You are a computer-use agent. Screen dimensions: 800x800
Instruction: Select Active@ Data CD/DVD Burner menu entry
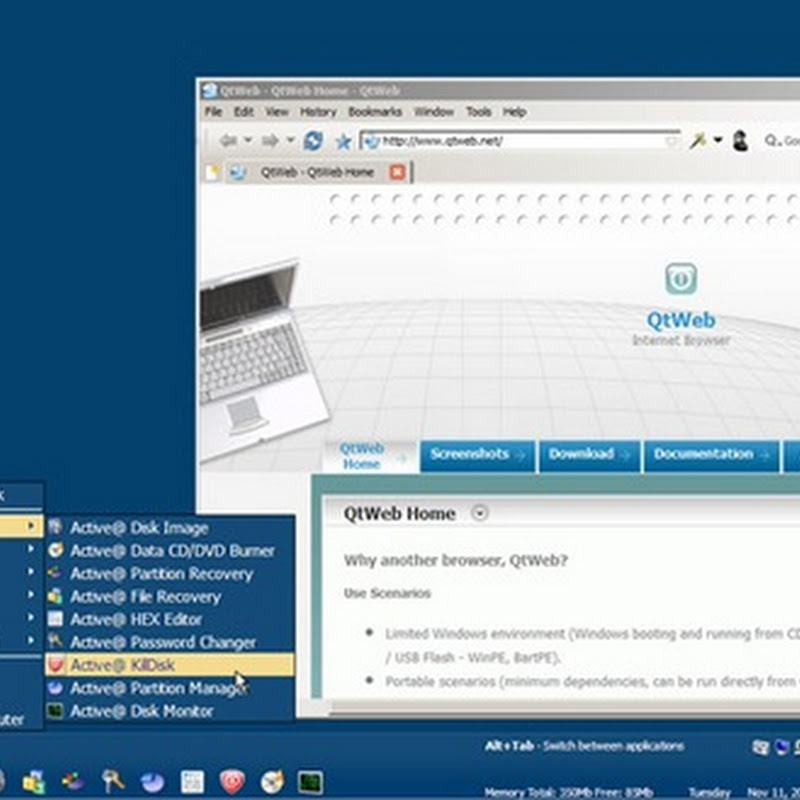pos(170,551)
